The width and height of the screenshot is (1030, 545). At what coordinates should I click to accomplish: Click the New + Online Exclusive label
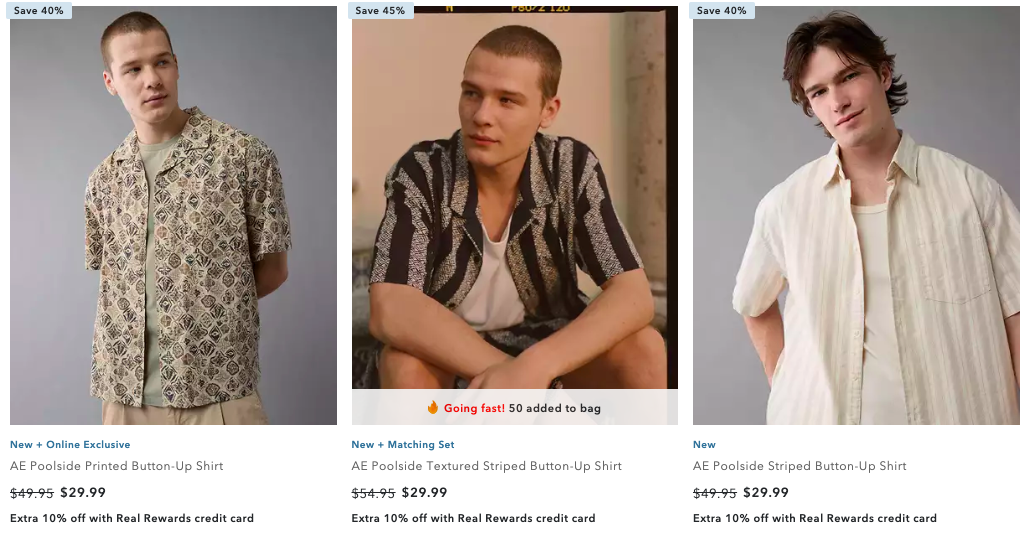click(x=70, y=445)
